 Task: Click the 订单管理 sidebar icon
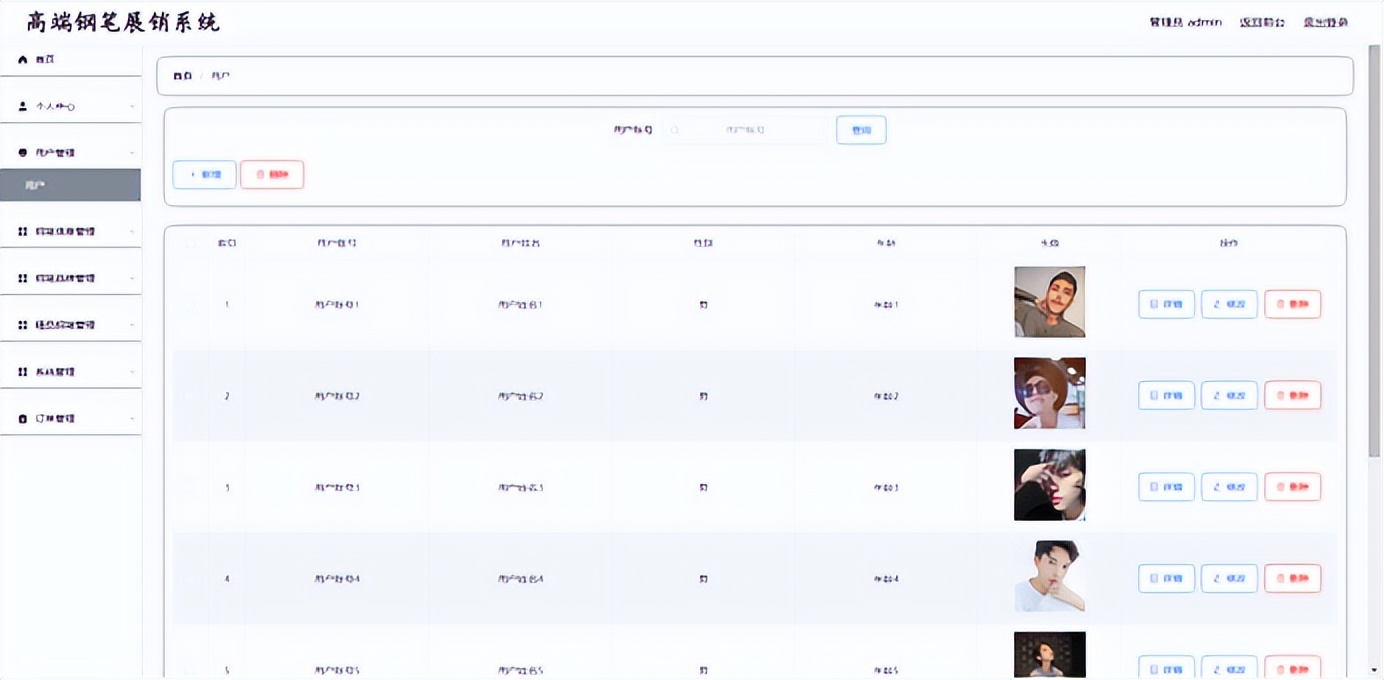coord(23,419)
